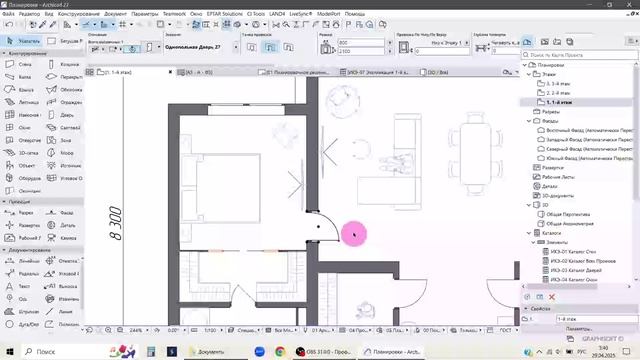This screenshot has height=360, width=640.
Task: Switch navigator to View Map
Action: pyautogui.click(x=544, y=42)
